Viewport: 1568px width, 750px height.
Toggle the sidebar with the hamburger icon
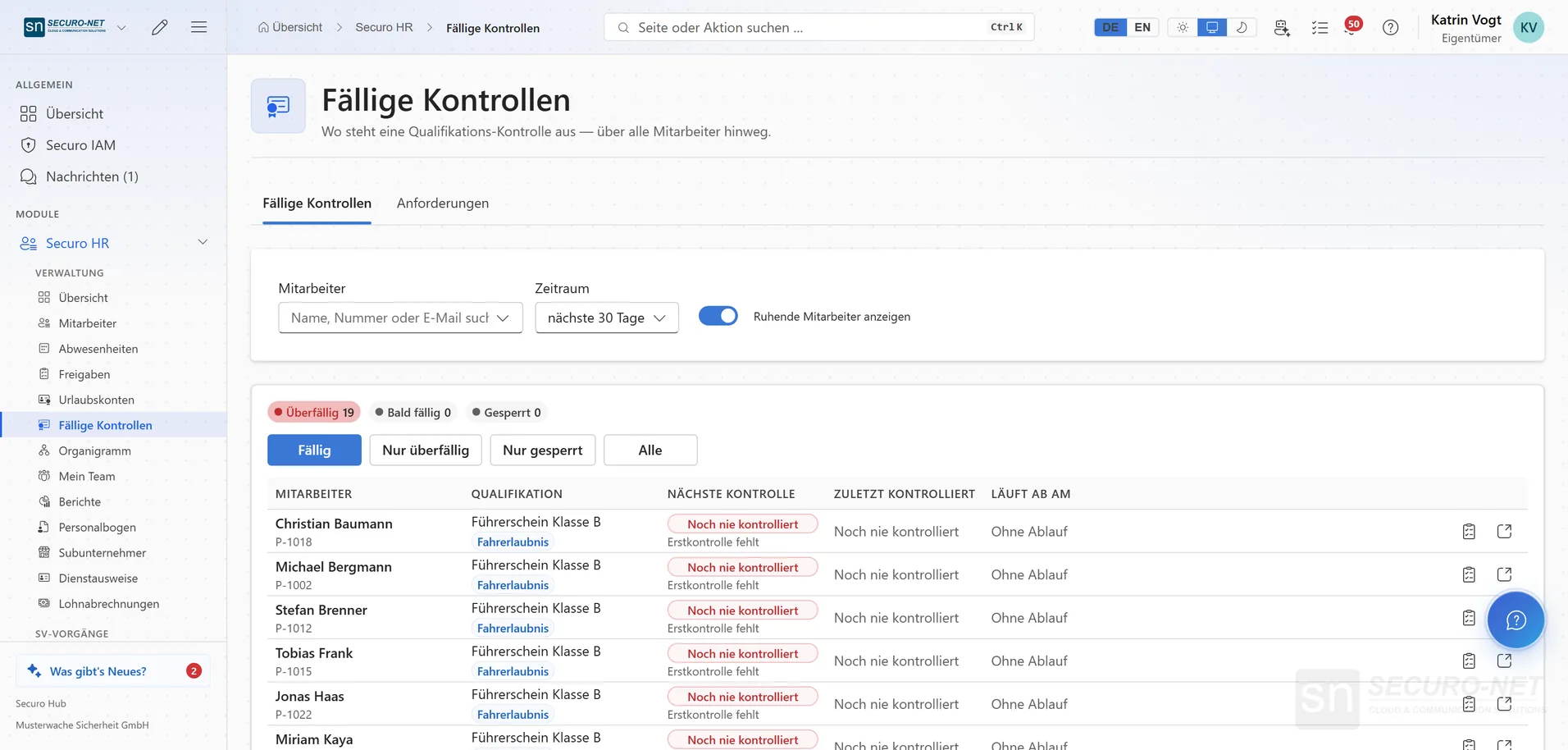(198, 27)
